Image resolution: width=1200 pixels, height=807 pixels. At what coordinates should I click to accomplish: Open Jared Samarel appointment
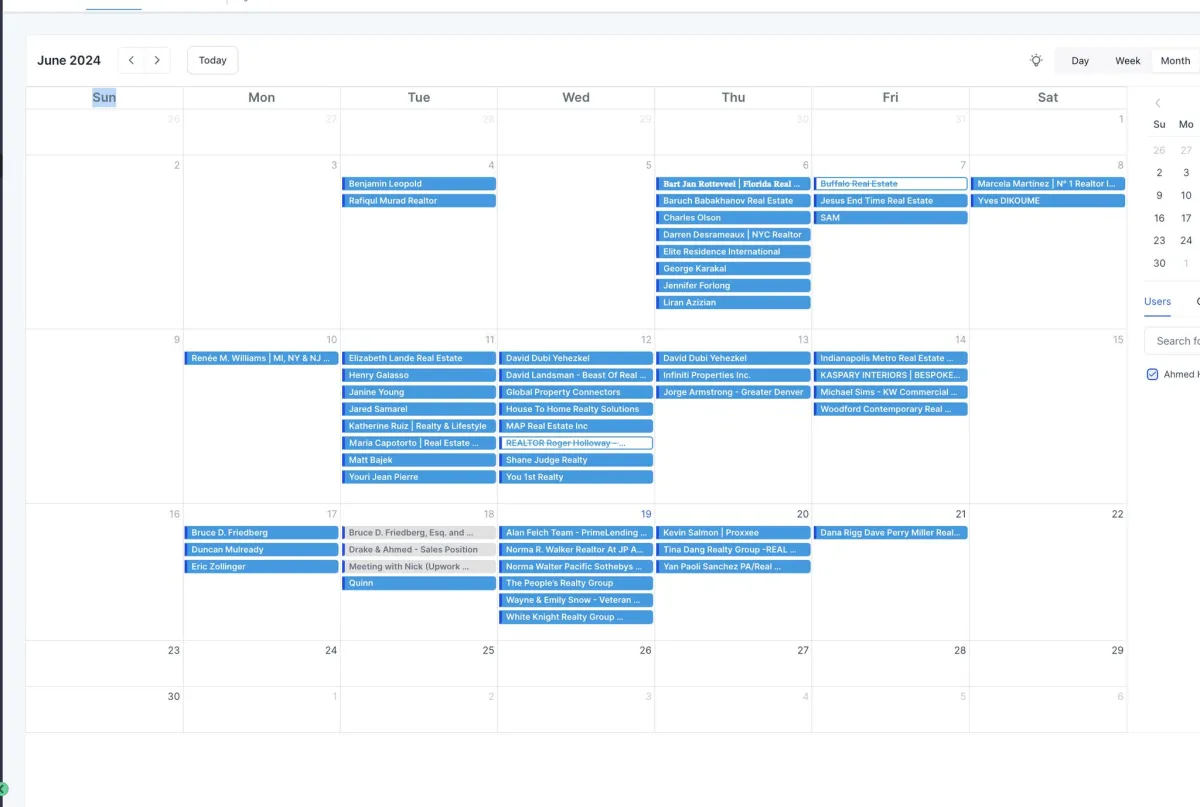(419, 409)
